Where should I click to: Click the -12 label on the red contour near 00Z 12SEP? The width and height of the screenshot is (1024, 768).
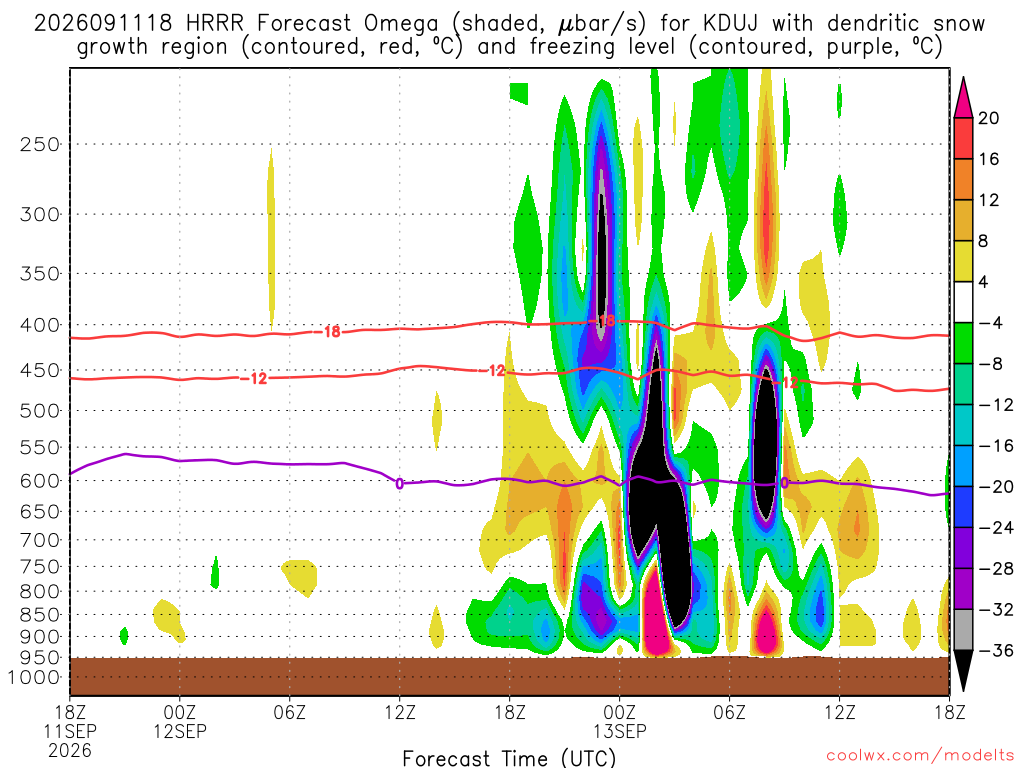(255, 379)
